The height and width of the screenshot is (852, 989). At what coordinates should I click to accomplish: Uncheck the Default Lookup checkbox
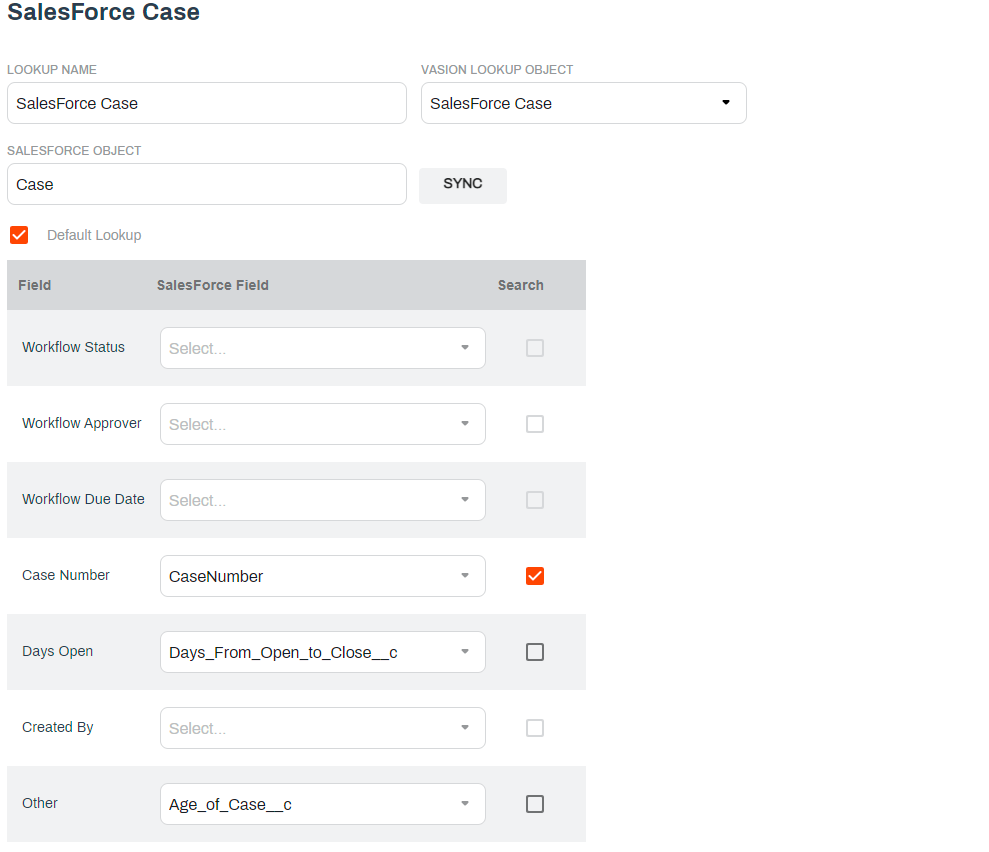pos(19,235)
